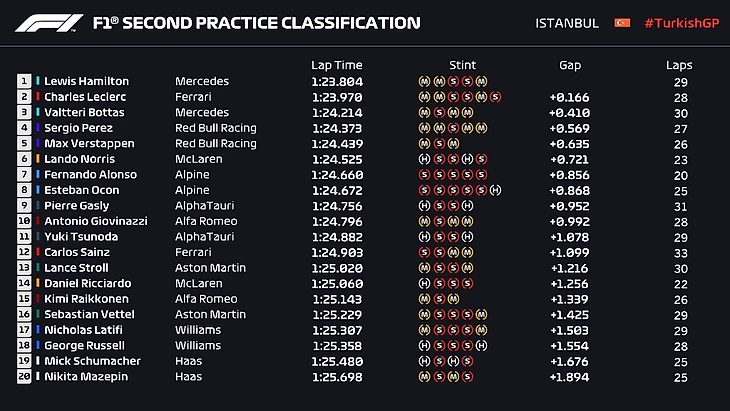Click the first tyre icon in Mazepin's stint
This screenshot has height=411, width=730.
424,377
